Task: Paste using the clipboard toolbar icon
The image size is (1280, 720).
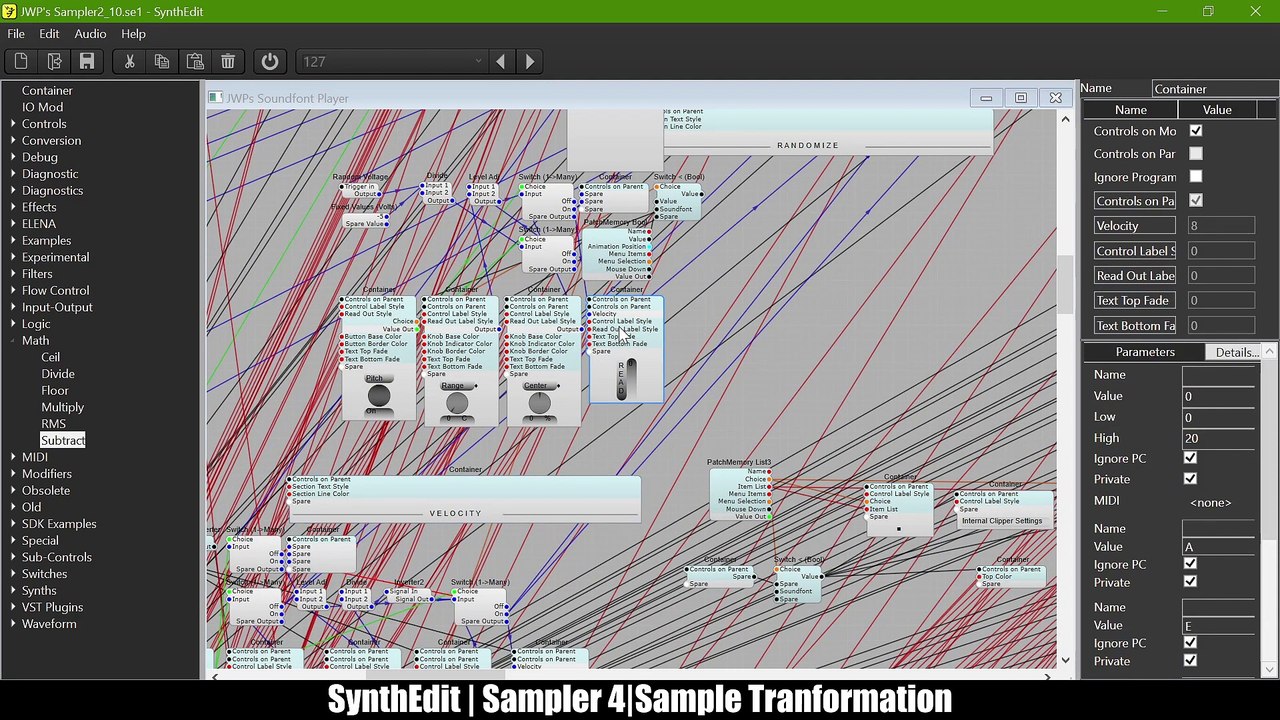Action: tap(195, 62)
